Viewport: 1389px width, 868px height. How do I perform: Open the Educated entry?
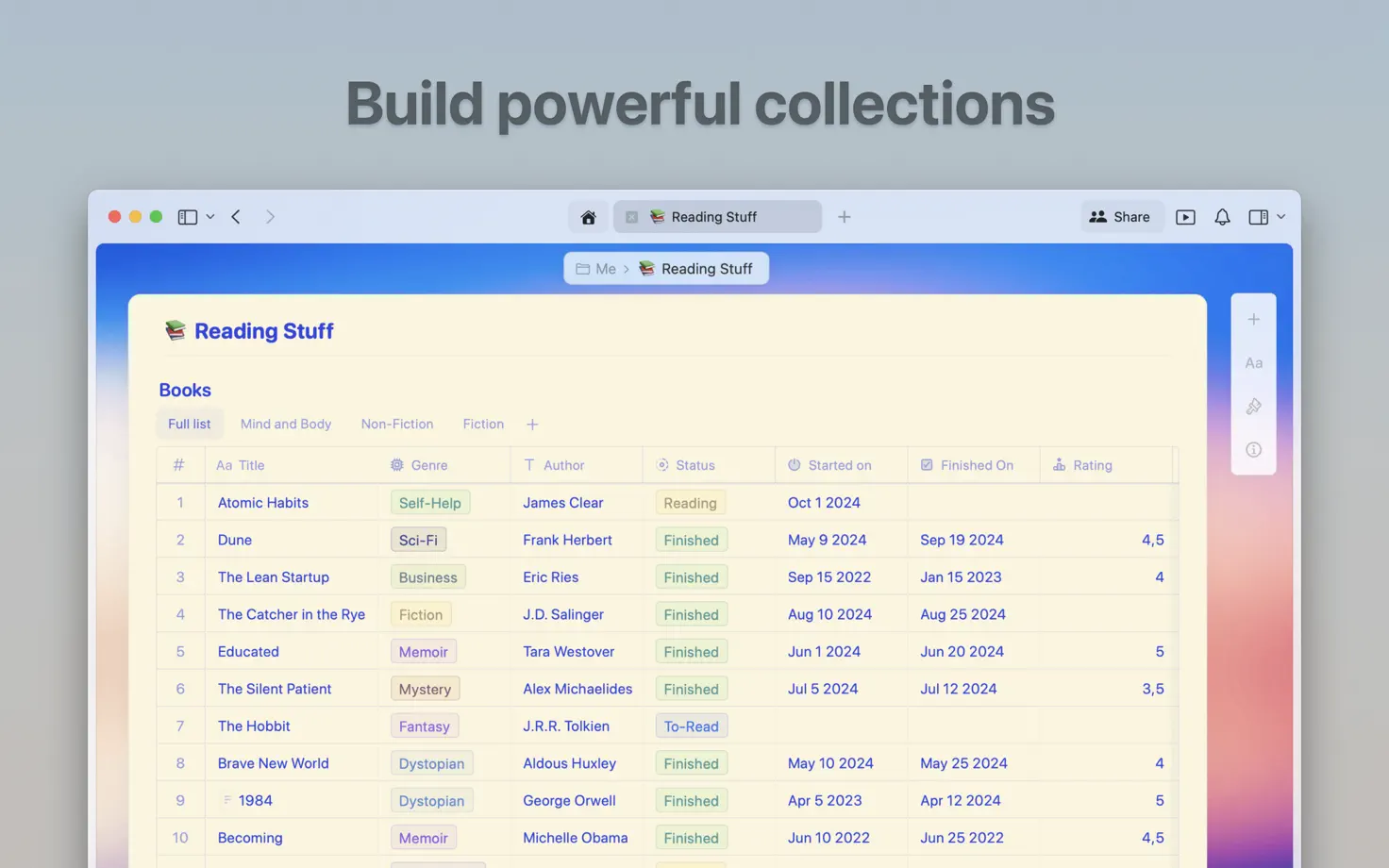point(248,652)
